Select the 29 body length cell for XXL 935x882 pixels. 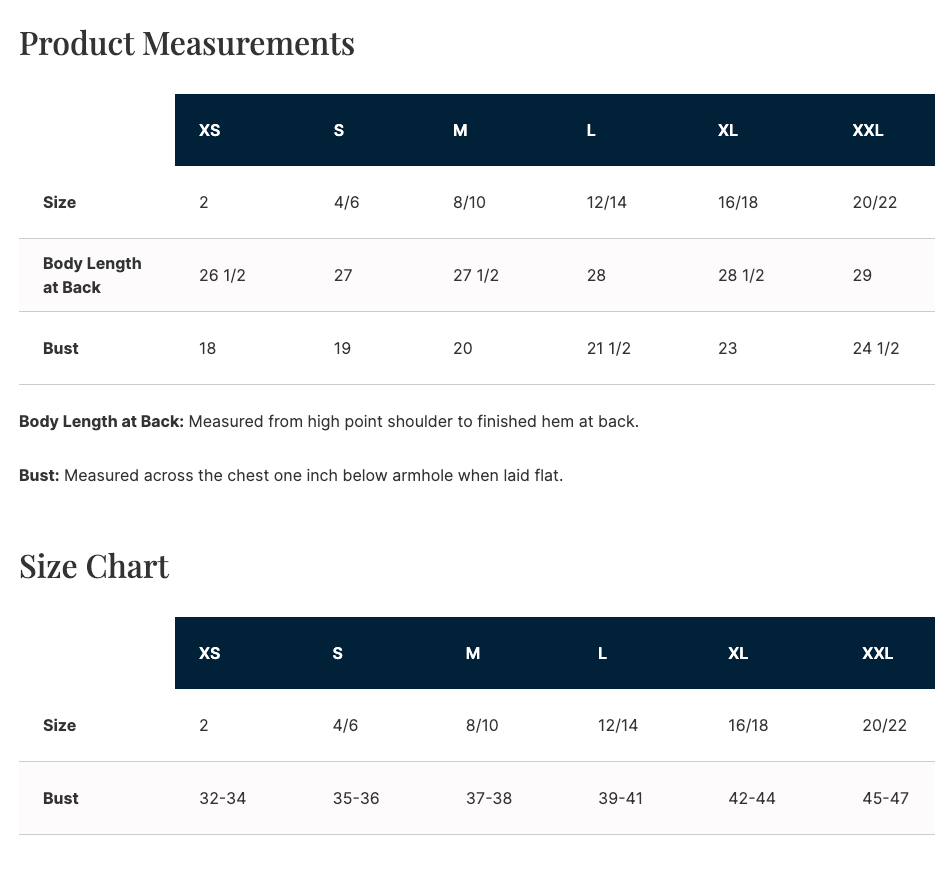[x=862, y=275]
